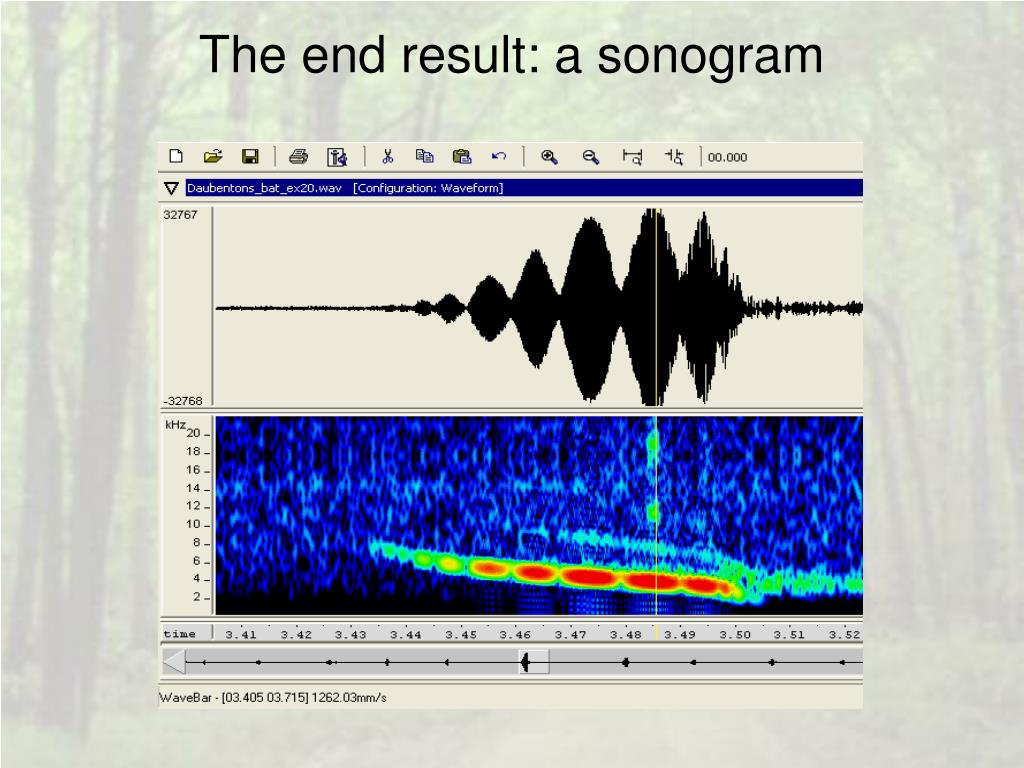Viewport: 1024px width, 768px height.
Task: Click the 2 kHz axis label
Action: coord(197,597)
